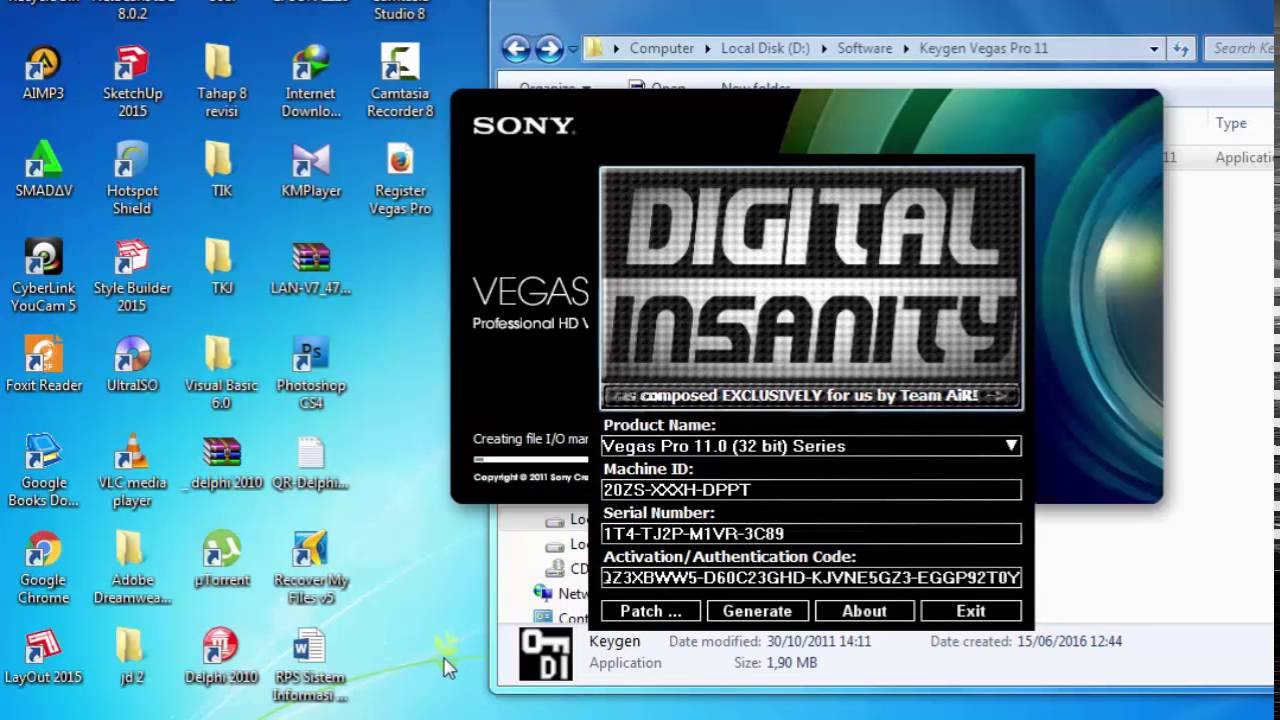Open the AIMP3 desktop shortcut

tap(43, 73)
